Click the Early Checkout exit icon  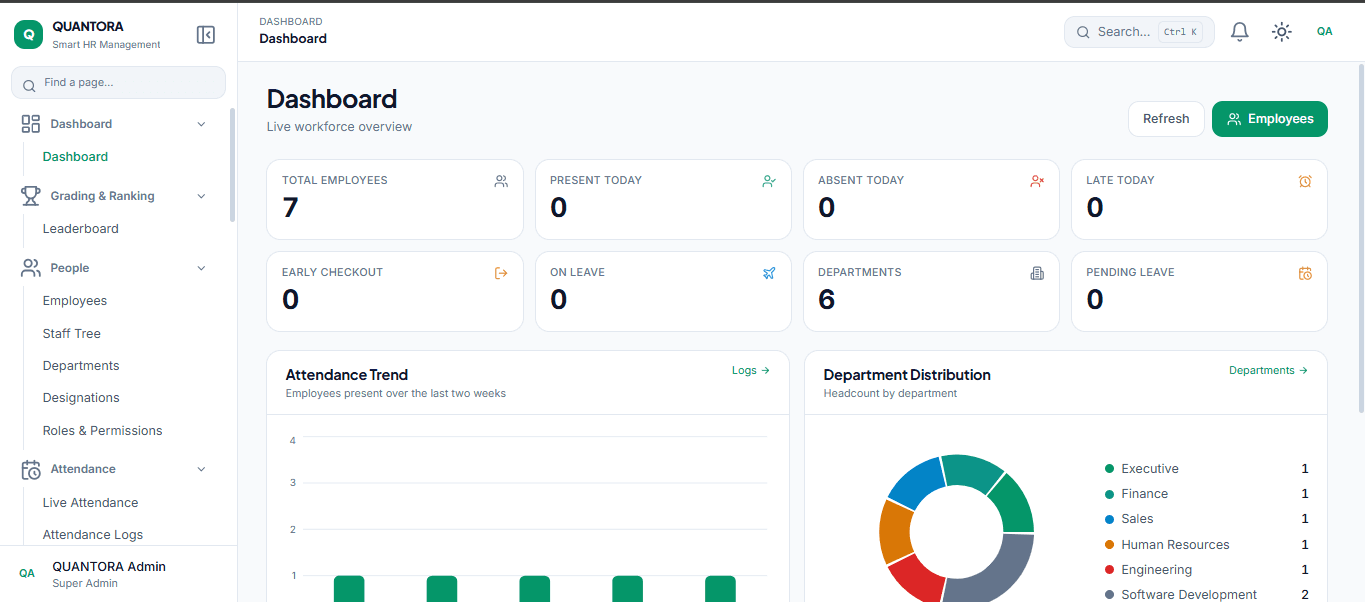501,273
